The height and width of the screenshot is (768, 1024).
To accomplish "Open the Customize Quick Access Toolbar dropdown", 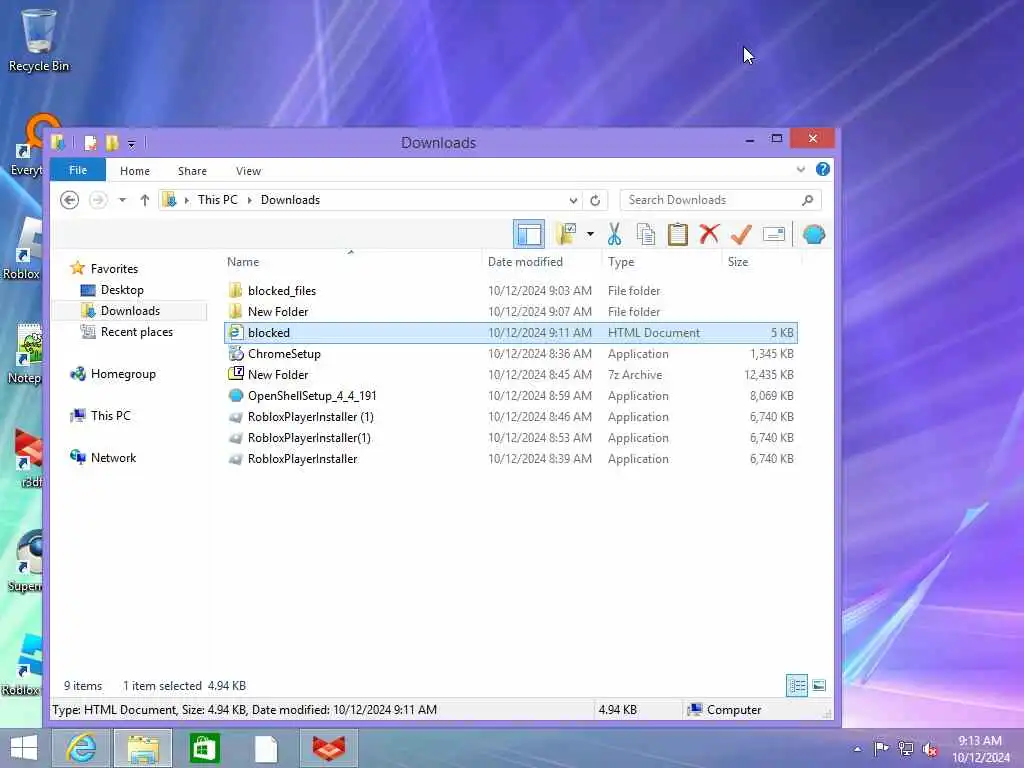I will tap(131, 144).
